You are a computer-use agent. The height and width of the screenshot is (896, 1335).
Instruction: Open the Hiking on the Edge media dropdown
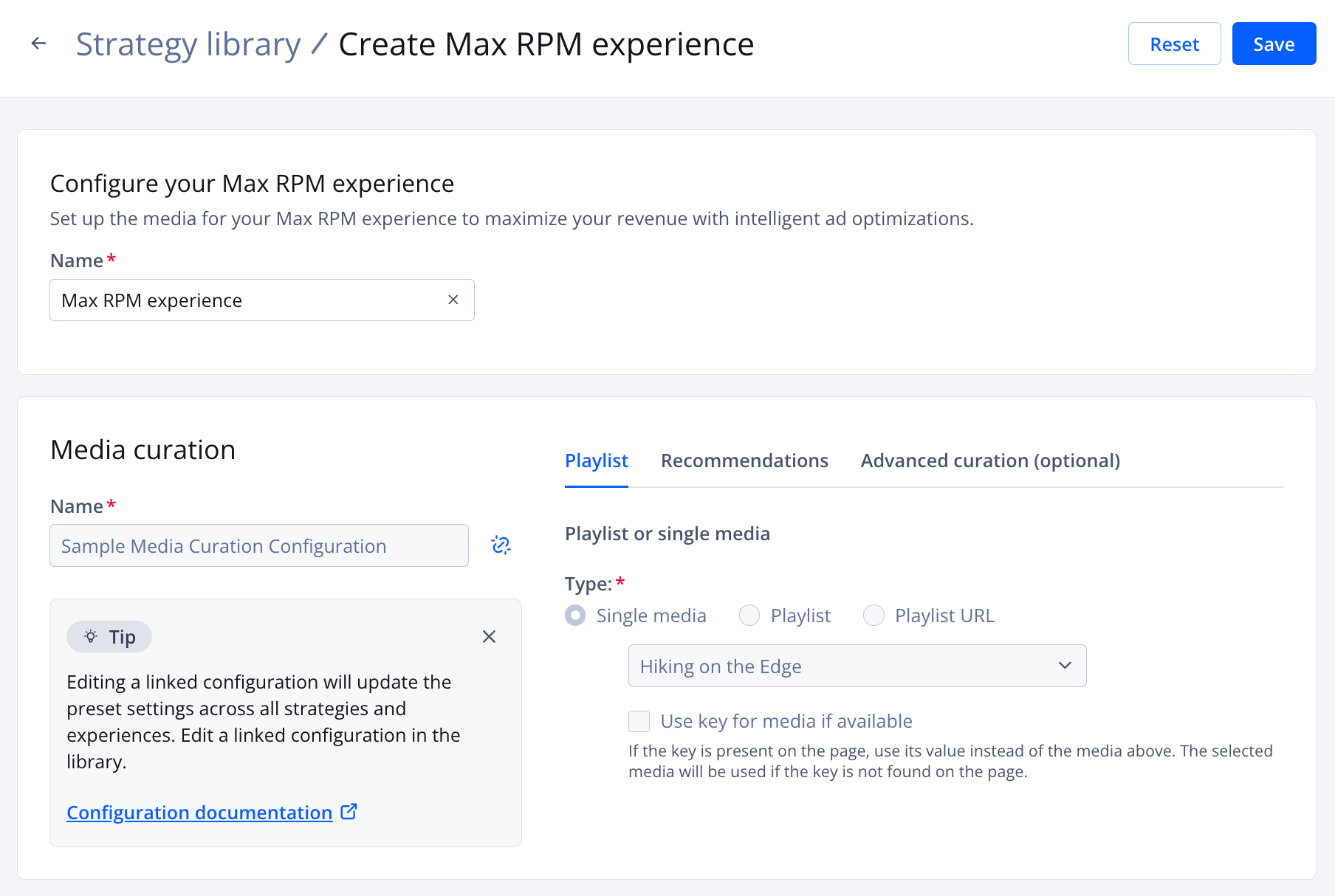[857, 665]
